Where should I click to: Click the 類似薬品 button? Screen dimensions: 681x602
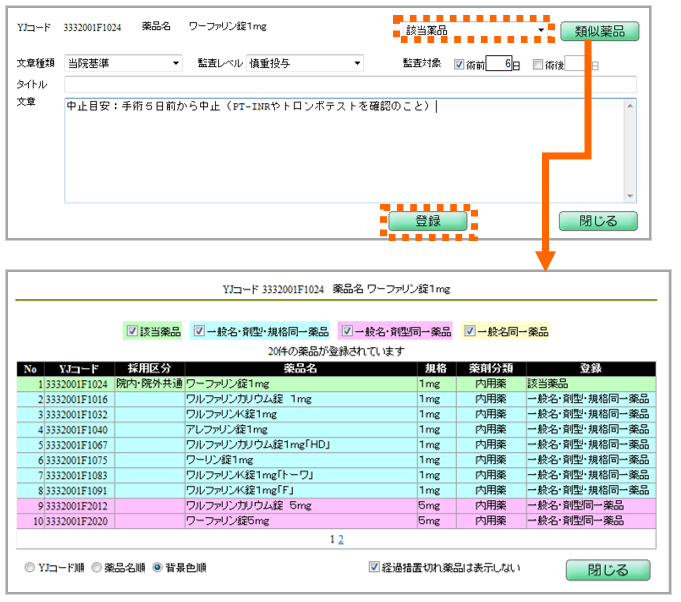(x=599, y=30)
